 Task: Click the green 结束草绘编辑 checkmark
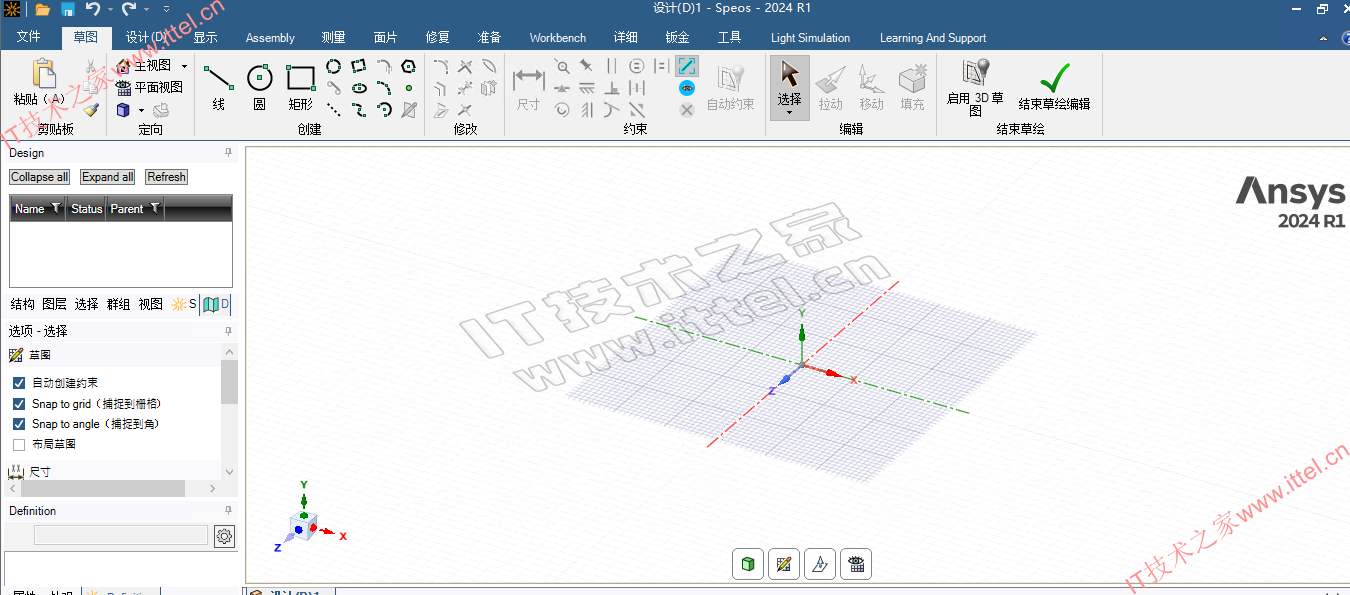coord(1054,77)
